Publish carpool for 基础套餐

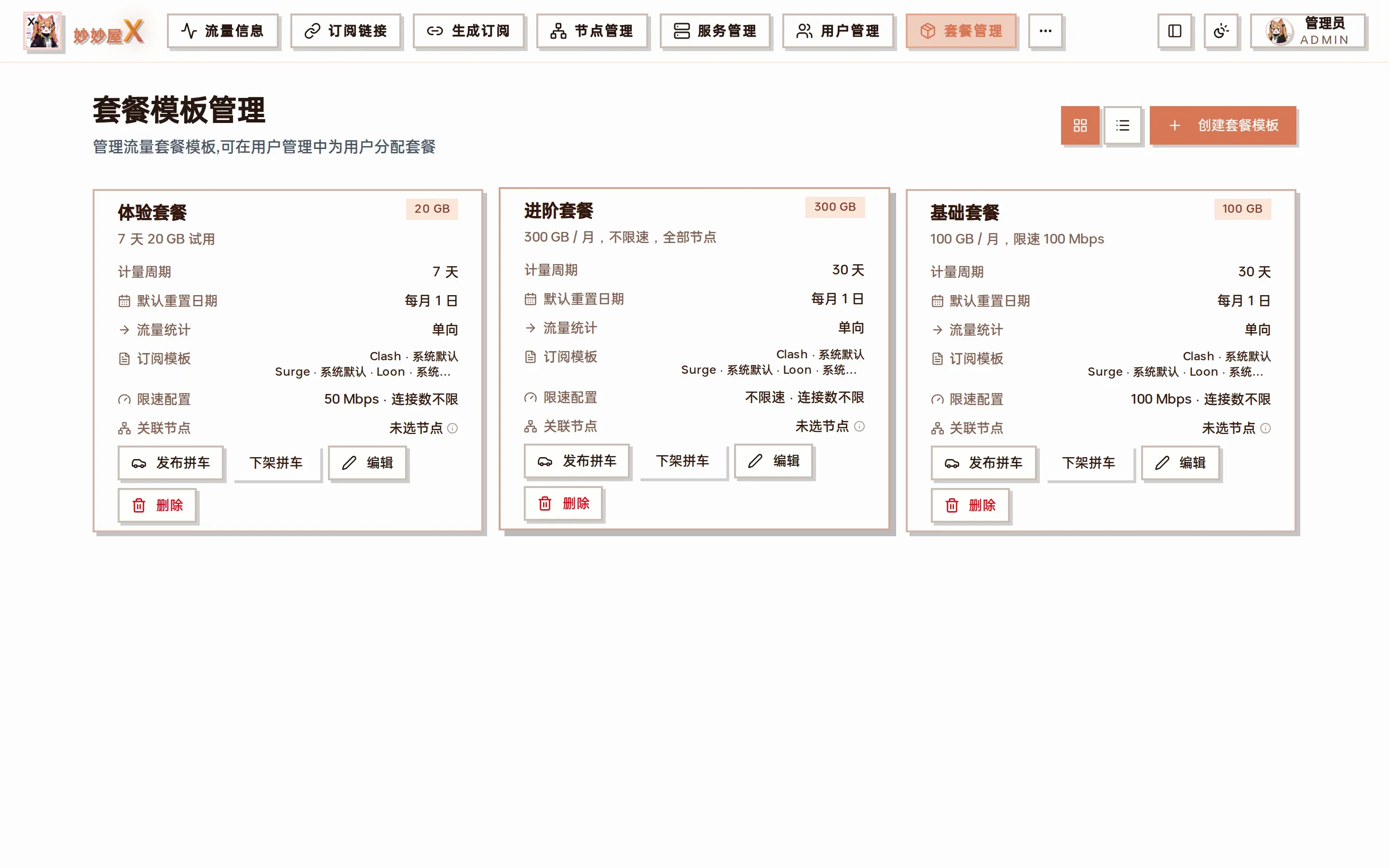(x=983, y=463)
